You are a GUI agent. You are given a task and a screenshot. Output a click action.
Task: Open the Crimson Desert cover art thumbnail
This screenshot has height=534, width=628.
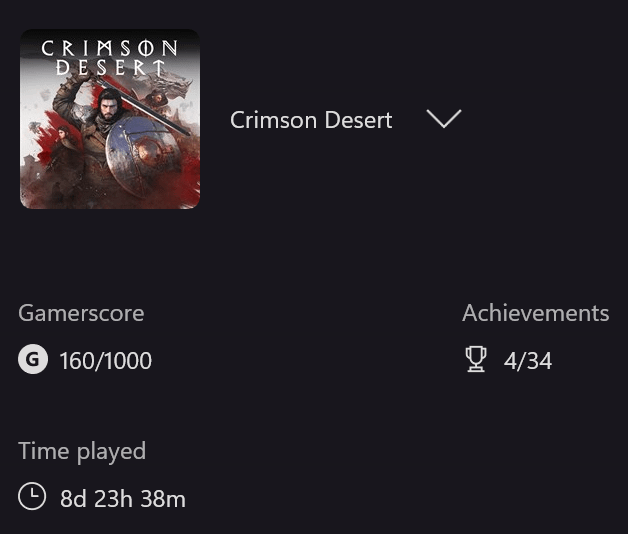pyautogui.click(x=110, y=119)
